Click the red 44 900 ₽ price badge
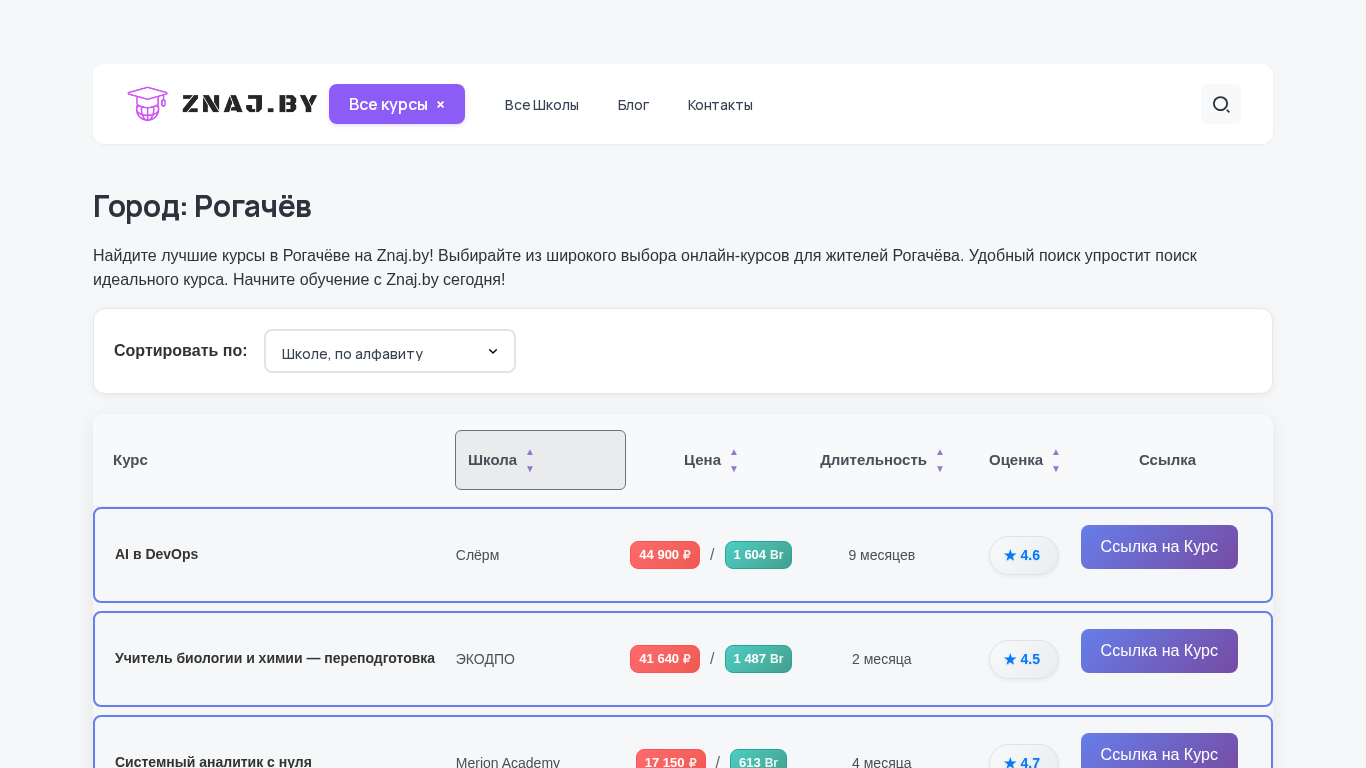 664,555
